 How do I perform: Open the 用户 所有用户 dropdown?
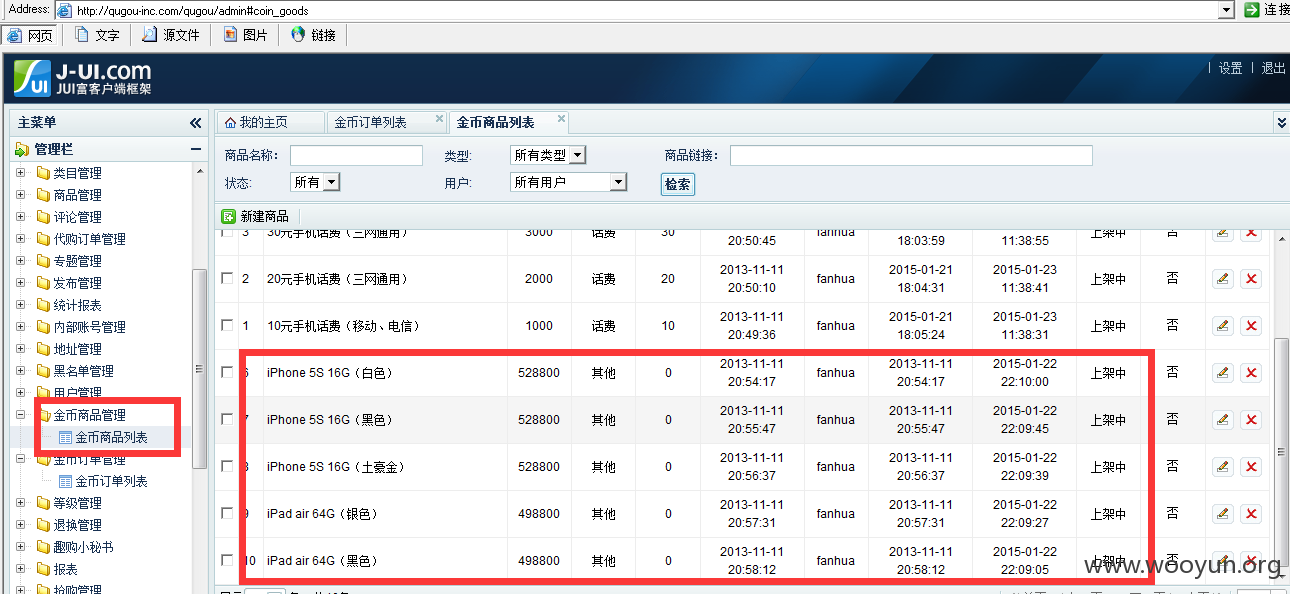coord(568,182)
